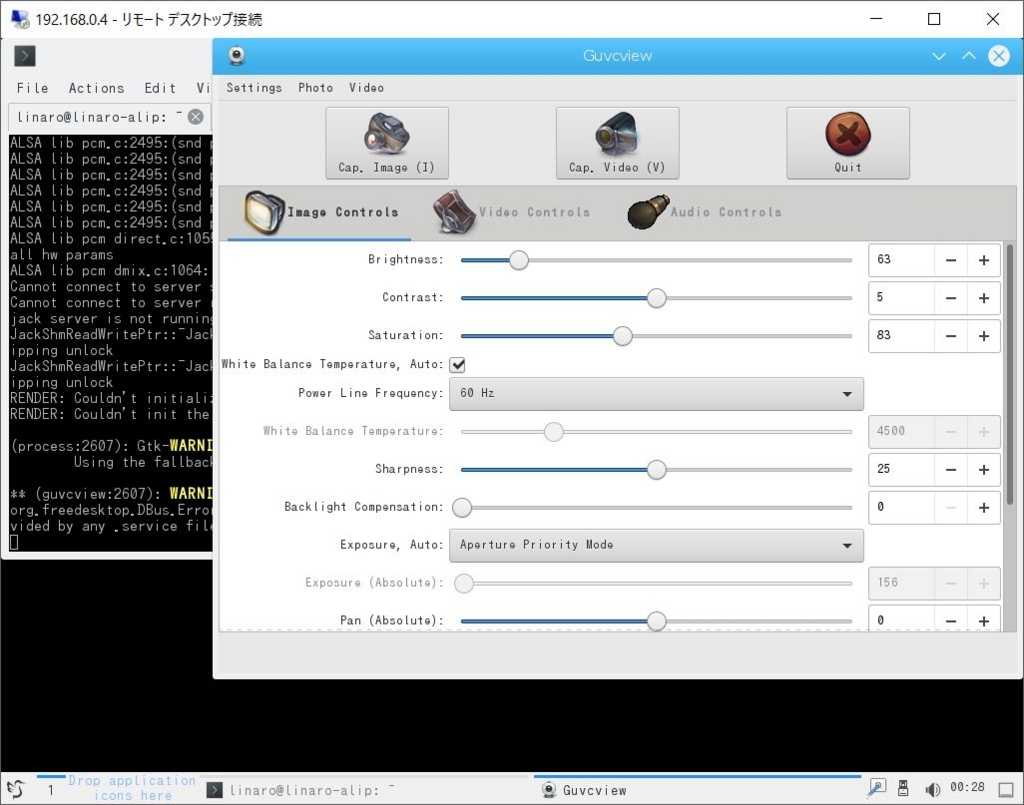Click the terminal icon in the terminal window
Viewport: 1024px width, 805px height.
click(25, 55)
